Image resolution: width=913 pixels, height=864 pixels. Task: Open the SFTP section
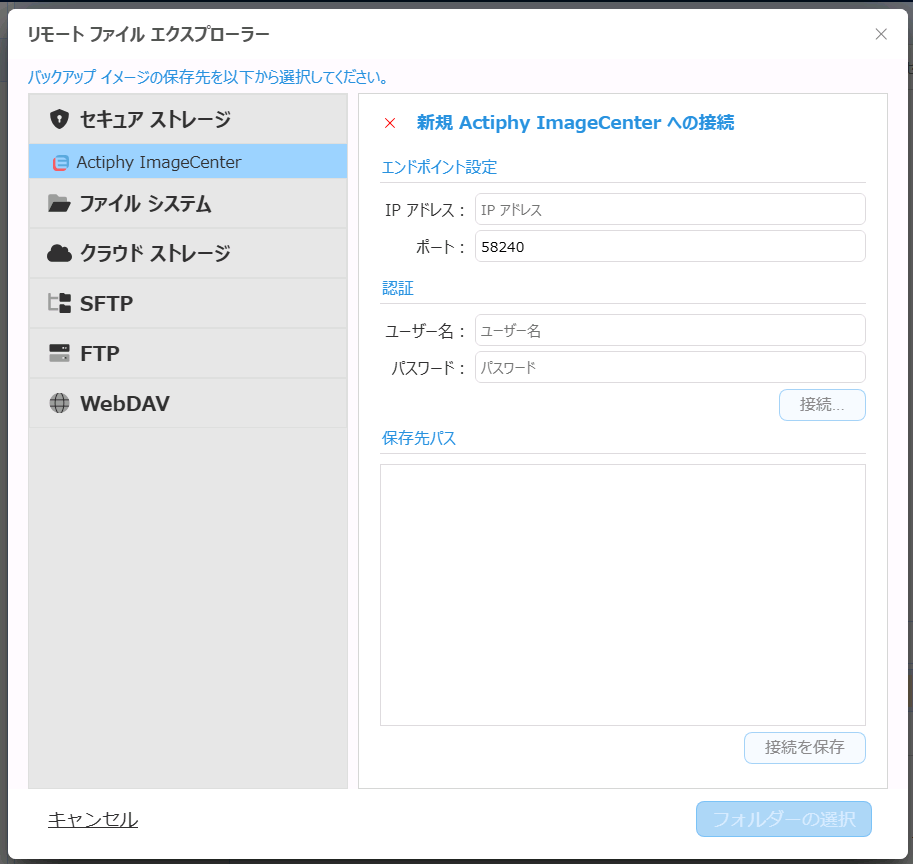pyautogui.click(x=106, y=304)
